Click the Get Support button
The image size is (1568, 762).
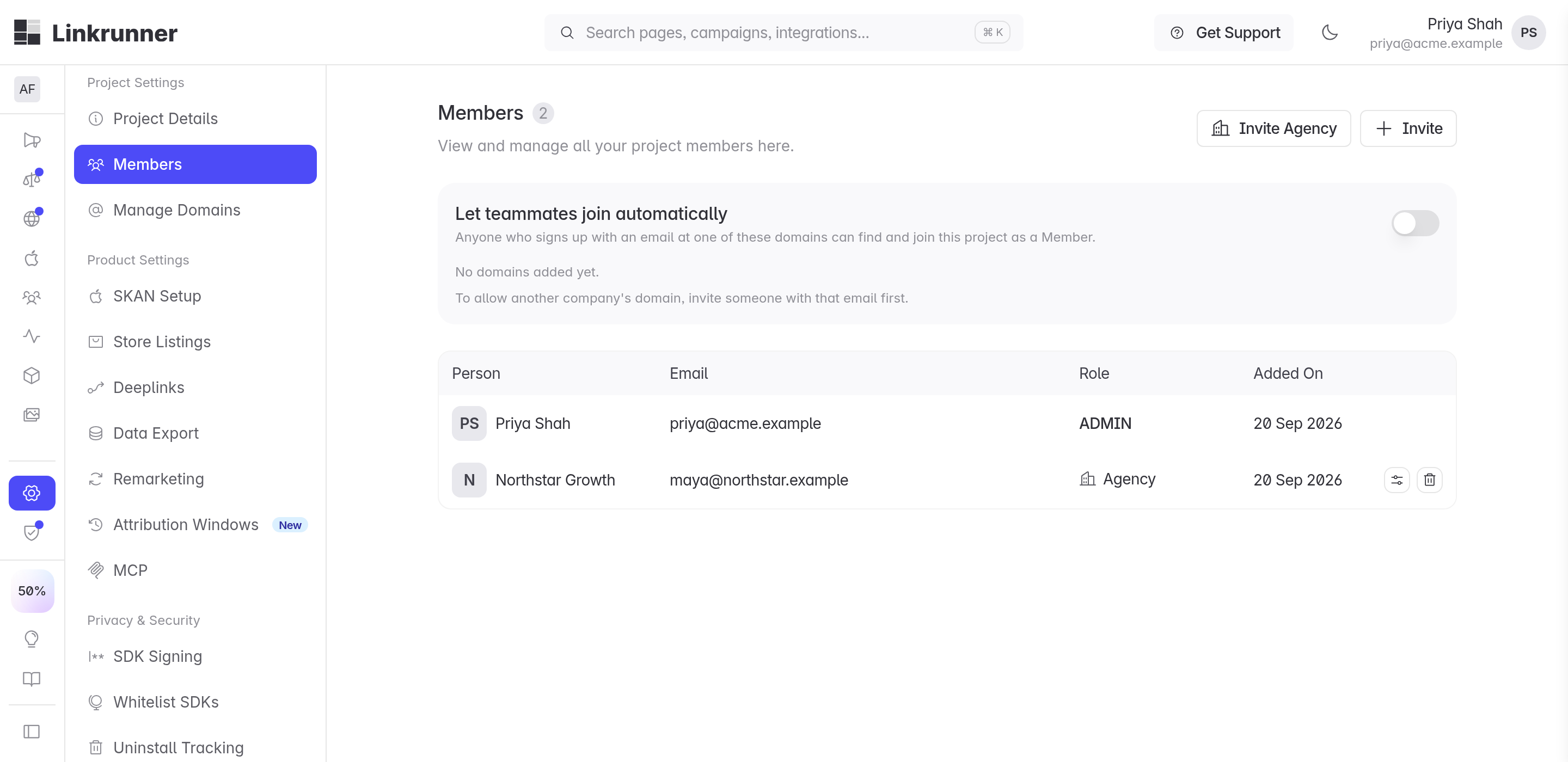[1223, 32]
